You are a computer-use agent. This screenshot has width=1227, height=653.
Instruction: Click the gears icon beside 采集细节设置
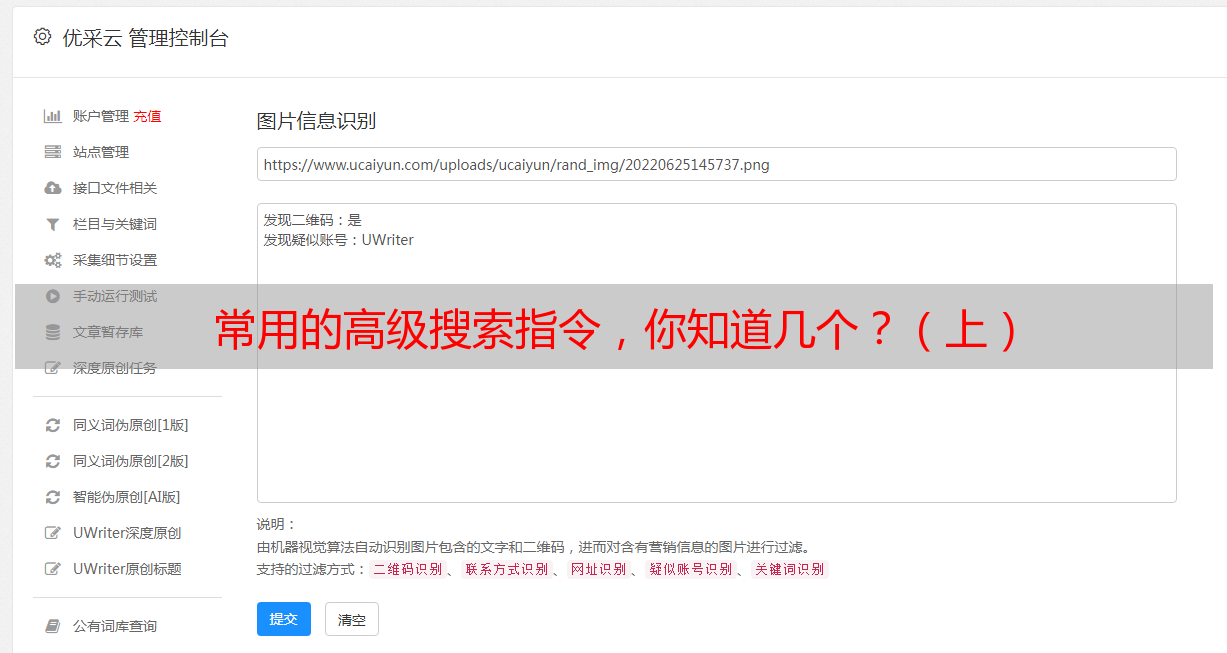click(53, 260)
